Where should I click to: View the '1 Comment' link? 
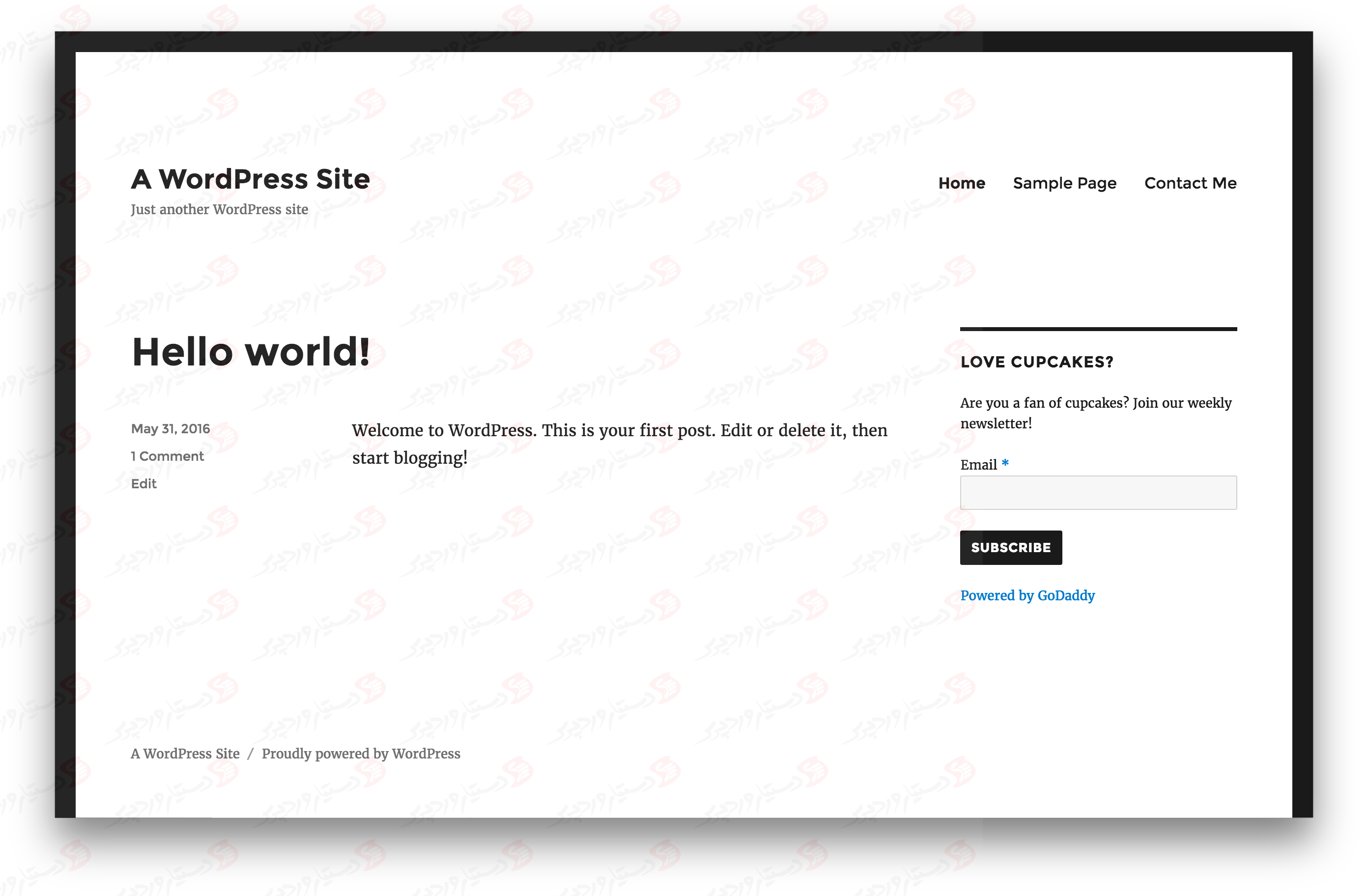pos(167,456)
